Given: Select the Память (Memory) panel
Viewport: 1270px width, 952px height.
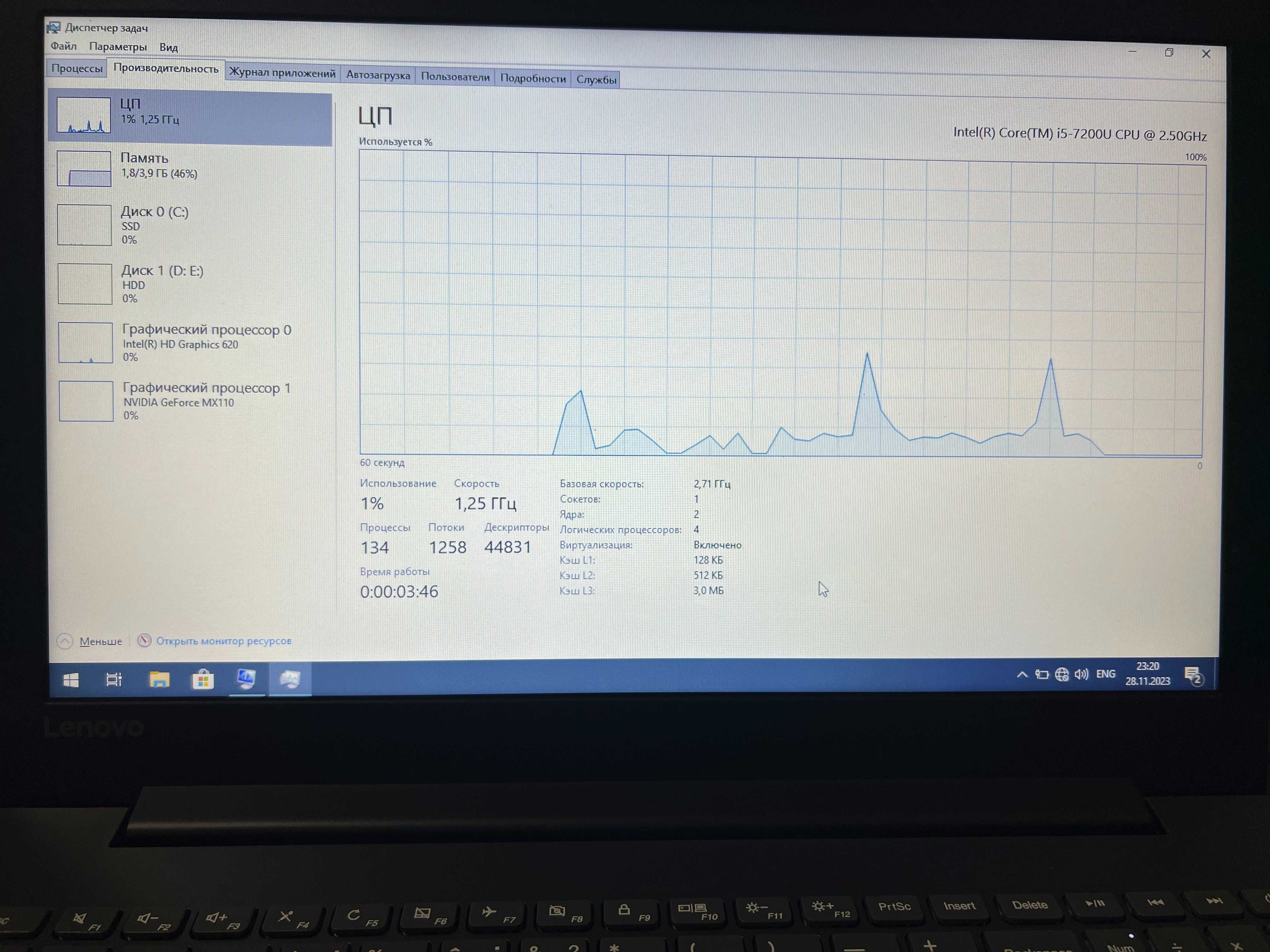Looking at the screenshot, I should tap(190, 169).
